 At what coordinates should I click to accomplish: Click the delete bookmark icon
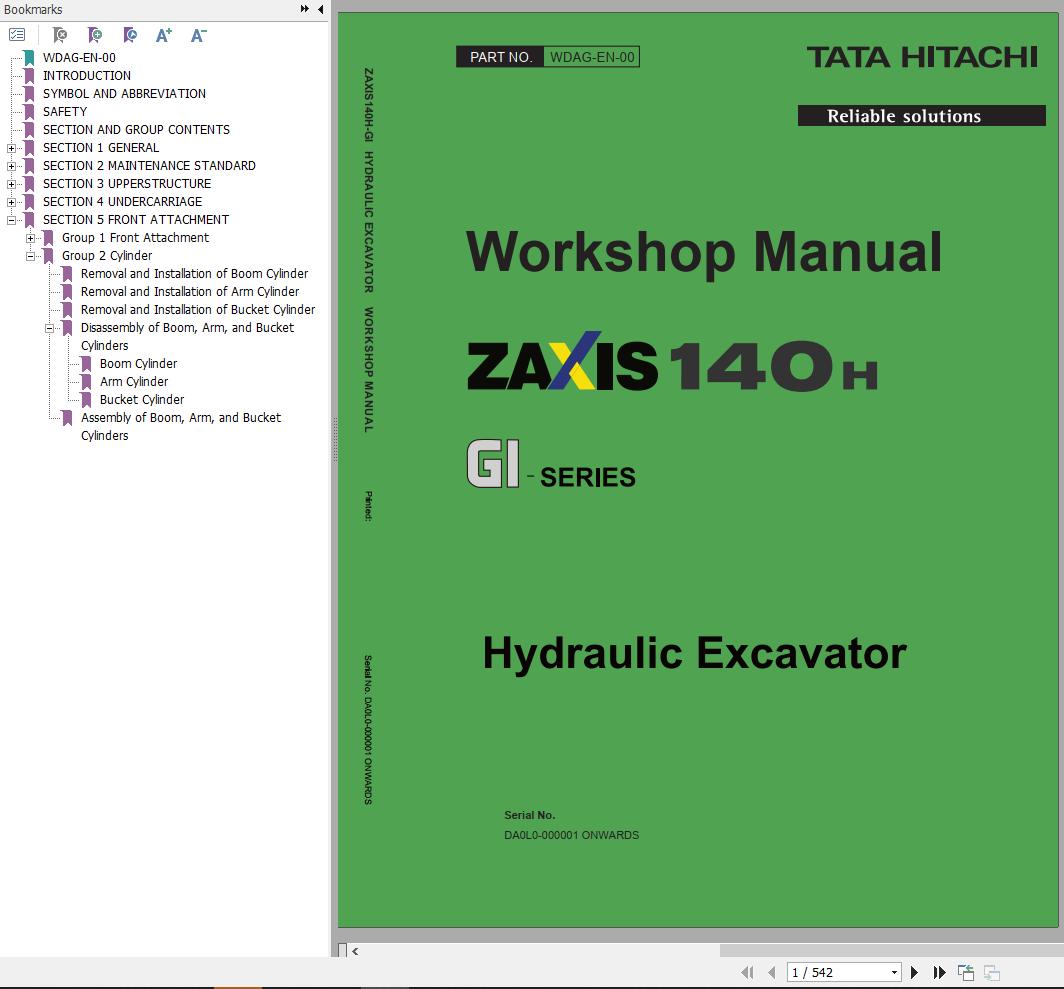pyautogui.click(x=60, y=35)
